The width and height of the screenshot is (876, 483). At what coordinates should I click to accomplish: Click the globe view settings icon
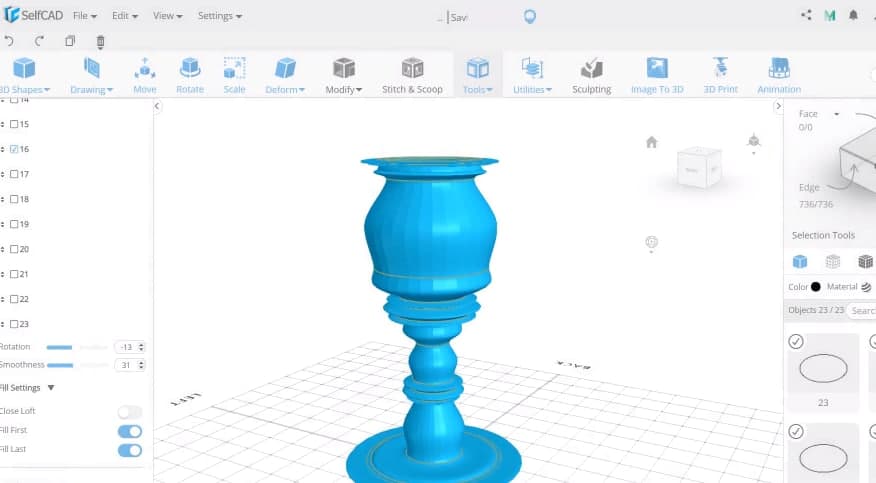(651, 242)
